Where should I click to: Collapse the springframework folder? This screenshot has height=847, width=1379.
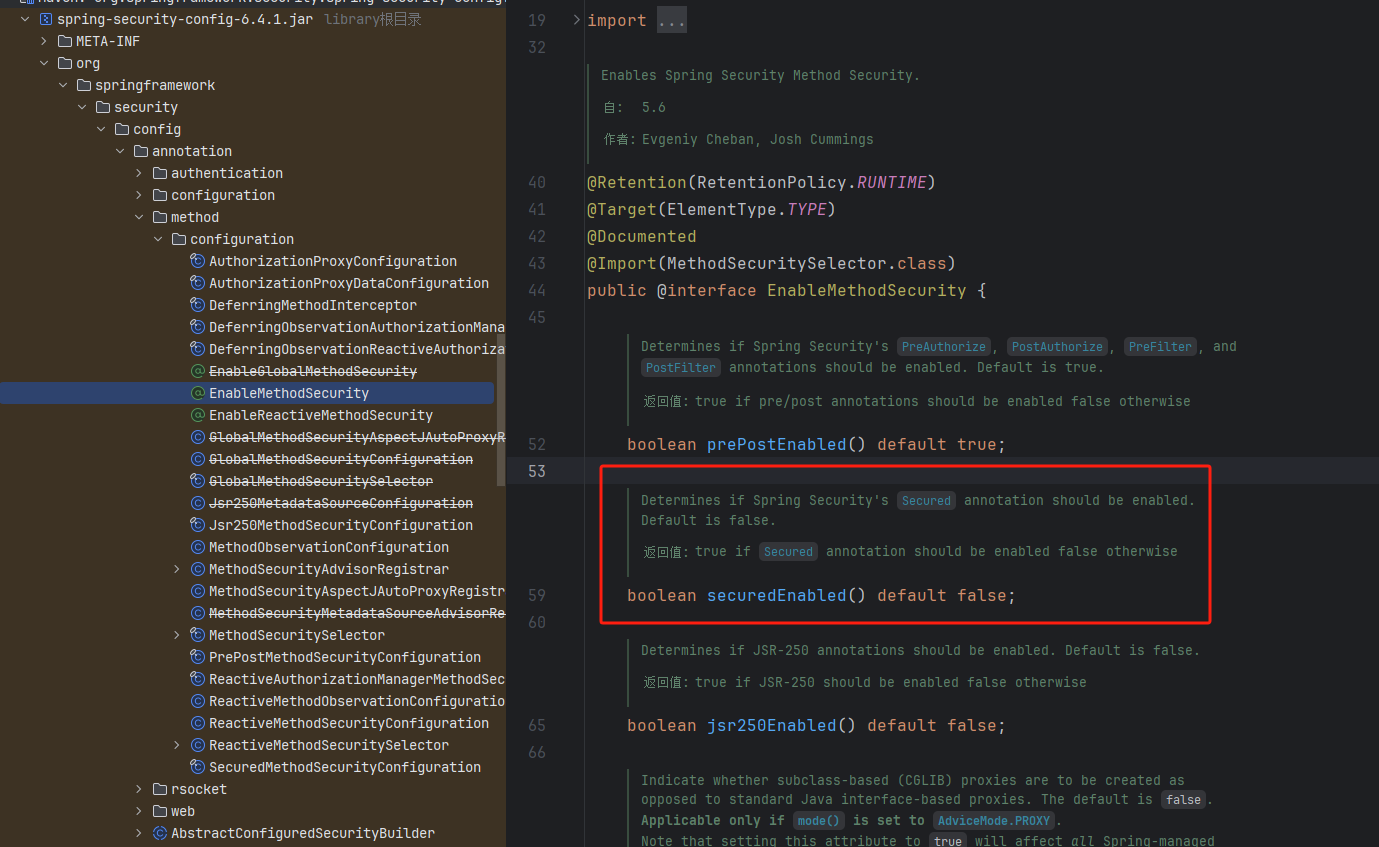(63, 85)
